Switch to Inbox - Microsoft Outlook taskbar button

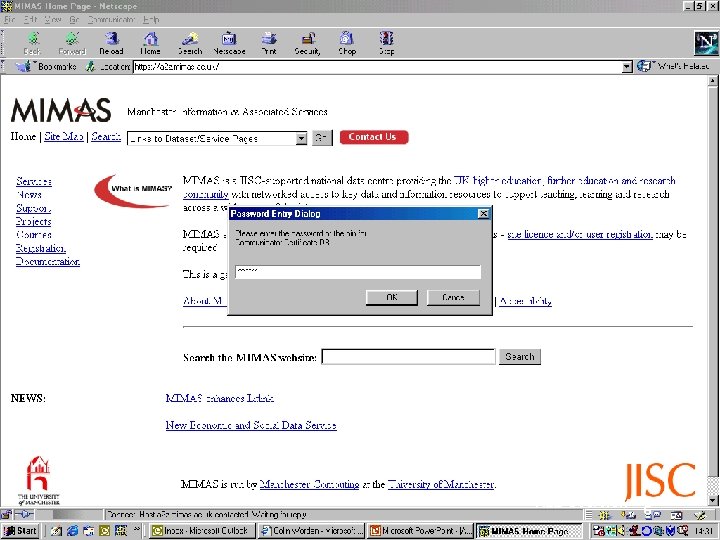pos(202,531)
